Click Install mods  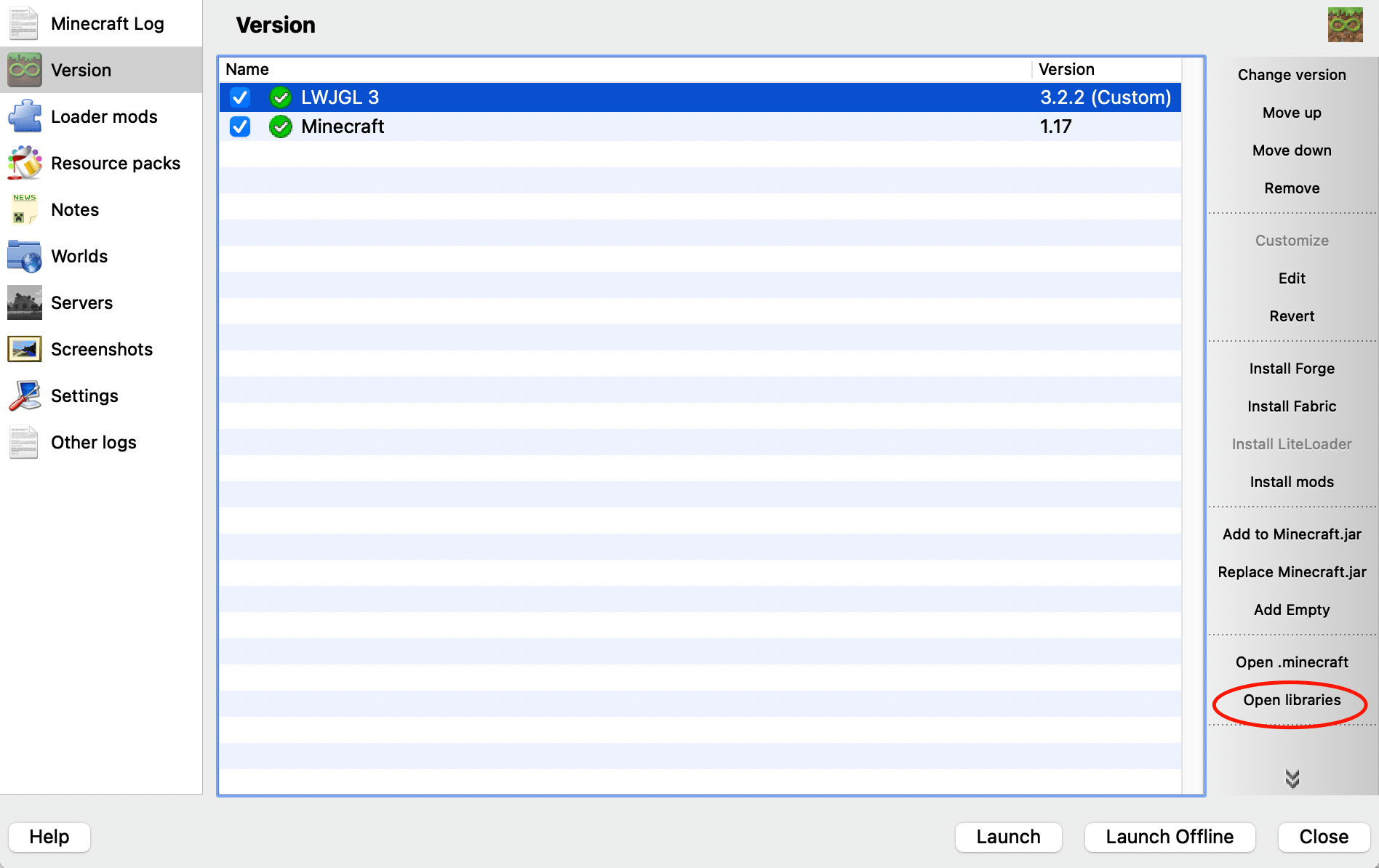(x=1292, y=482)
